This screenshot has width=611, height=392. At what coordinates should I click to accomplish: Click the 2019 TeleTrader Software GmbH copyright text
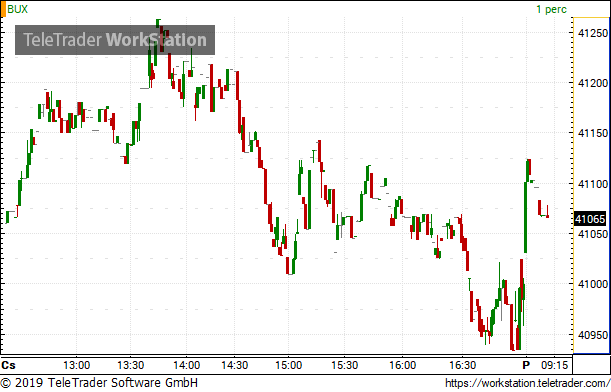pyautogui.click(x=99, y=383)
